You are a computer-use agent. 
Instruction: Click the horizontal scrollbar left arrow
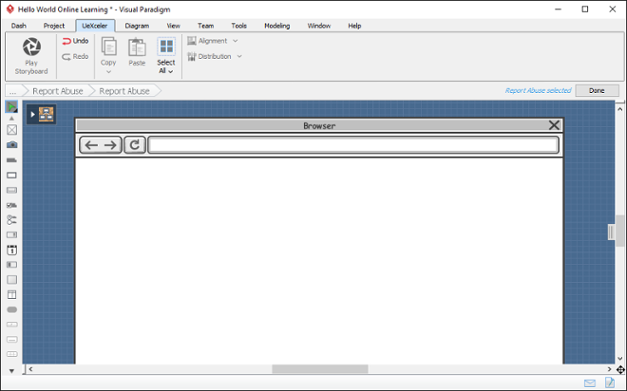pos(30,369)
